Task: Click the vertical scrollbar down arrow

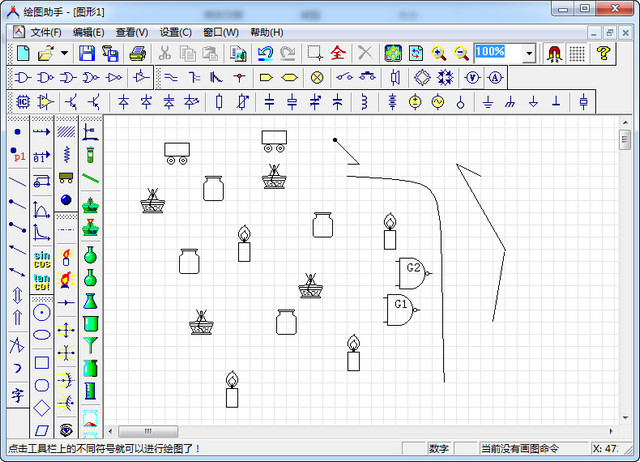Action: [625, 417]
